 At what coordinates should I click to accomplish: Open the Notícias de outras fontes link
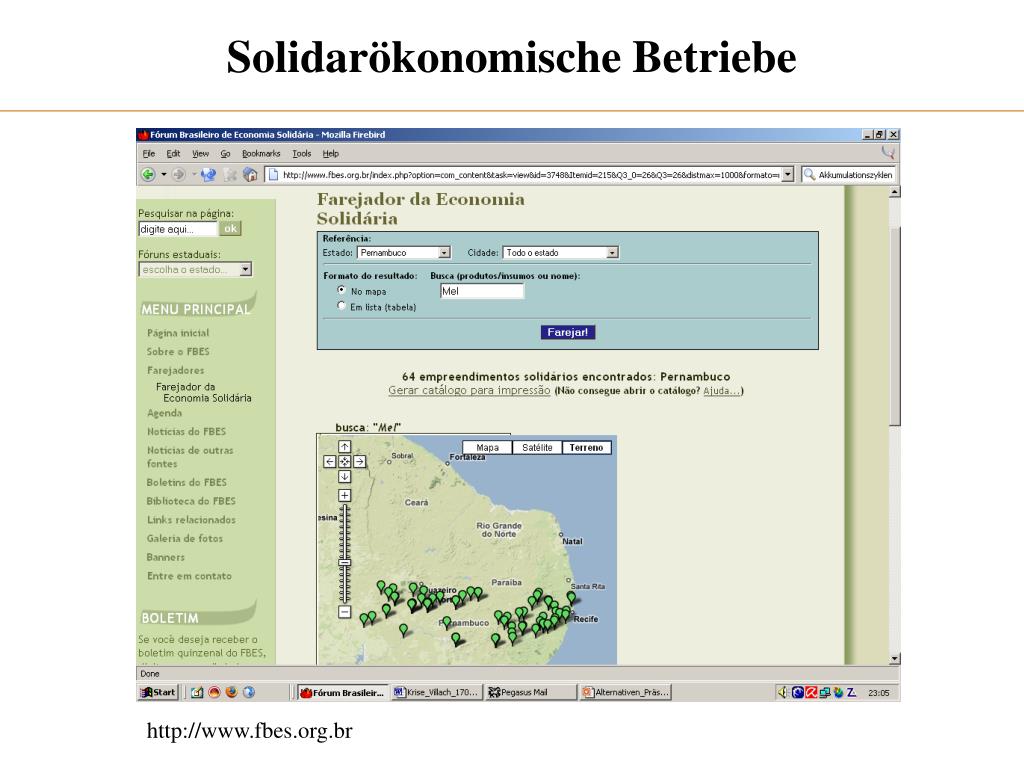pyautogui.click(x=190, y=456)
